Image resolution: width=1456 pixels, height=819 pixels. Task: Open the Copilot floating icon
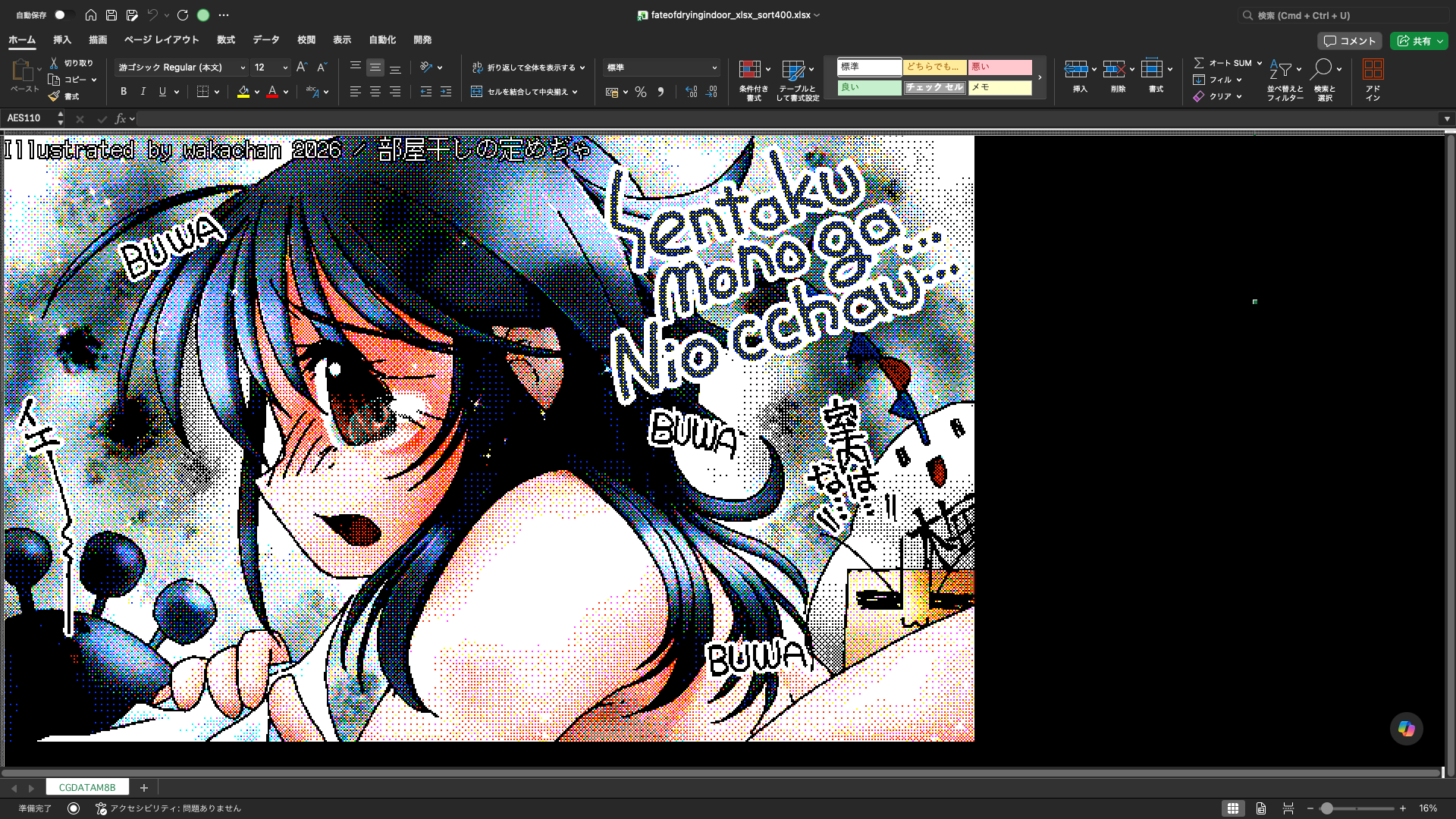[1407, 729]
